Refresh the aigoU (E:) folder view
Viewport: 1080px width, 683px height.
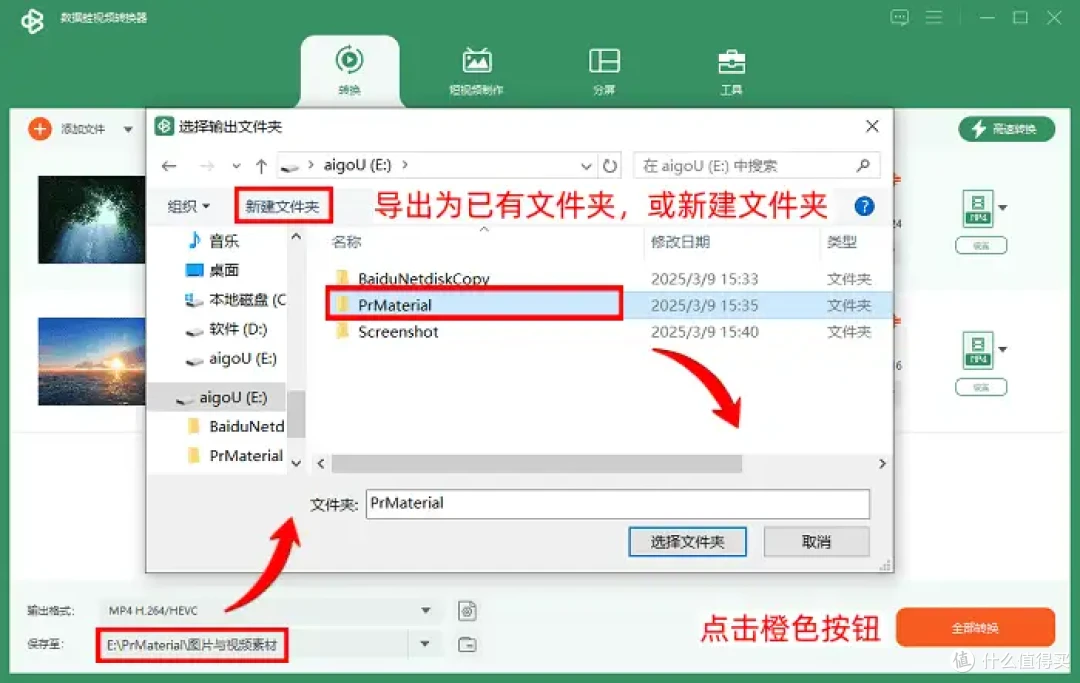tap(610, 166)
